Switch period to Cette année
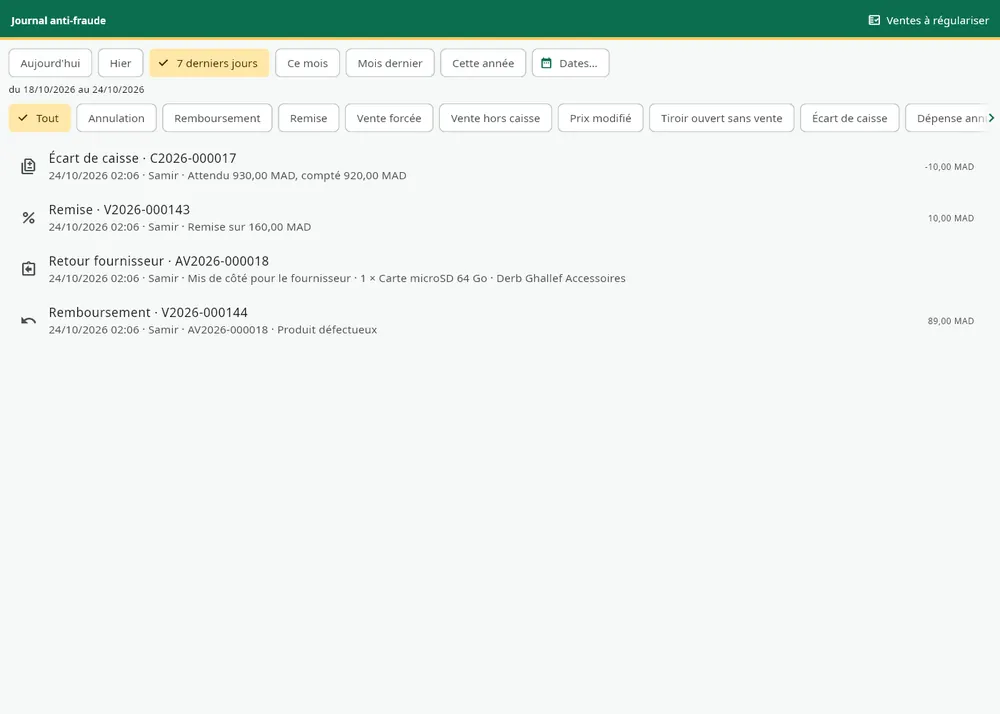The image size is (1000, 714). (x=483, y=63)
